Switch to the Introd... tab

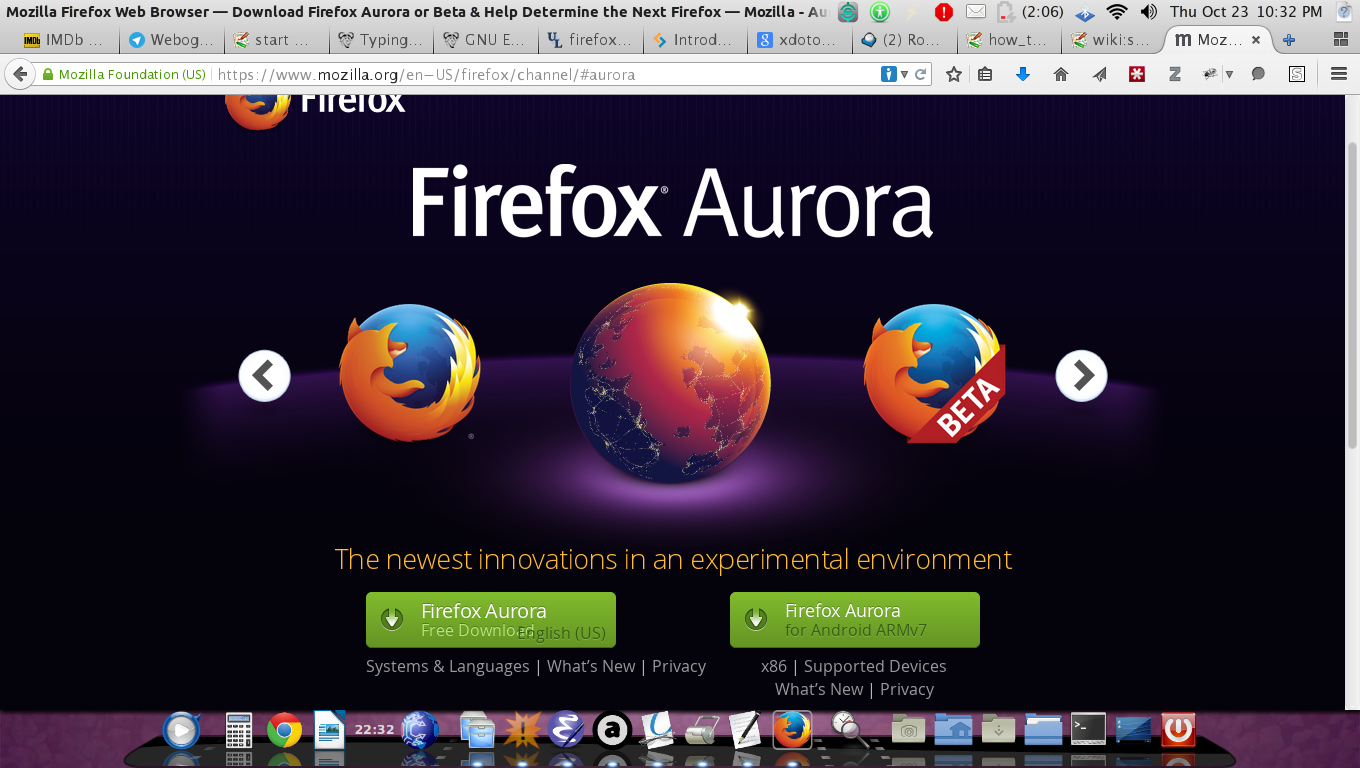[x=693, y=40]
